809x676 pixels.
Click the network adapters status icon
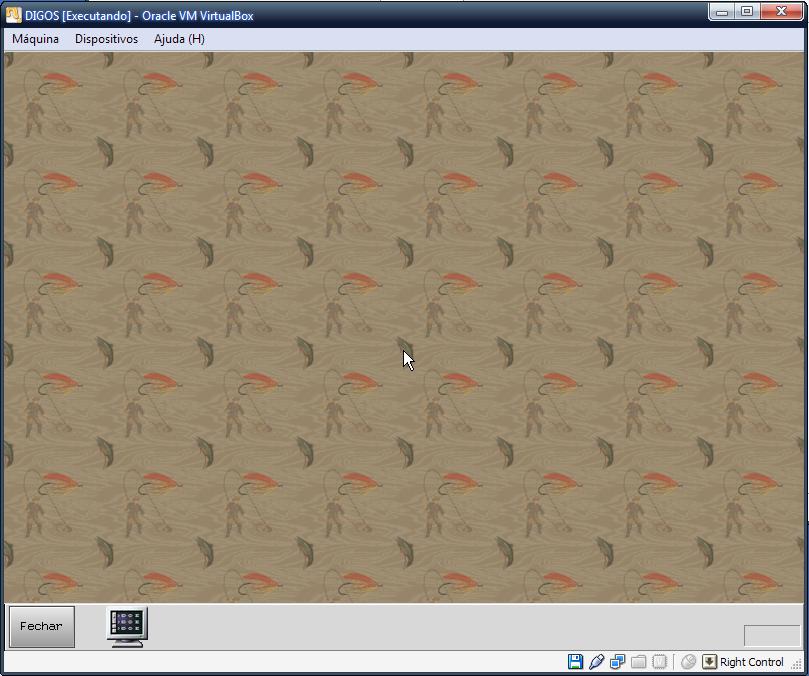617,662
